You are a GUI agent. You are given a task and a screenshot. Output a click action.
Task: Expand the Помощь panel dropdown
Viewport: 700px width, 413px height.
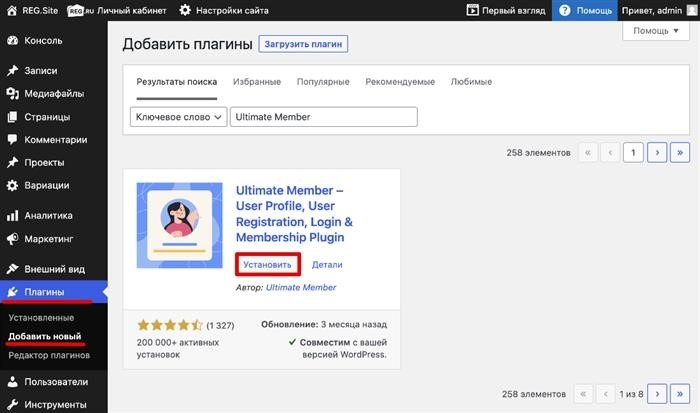click(656, 31)
